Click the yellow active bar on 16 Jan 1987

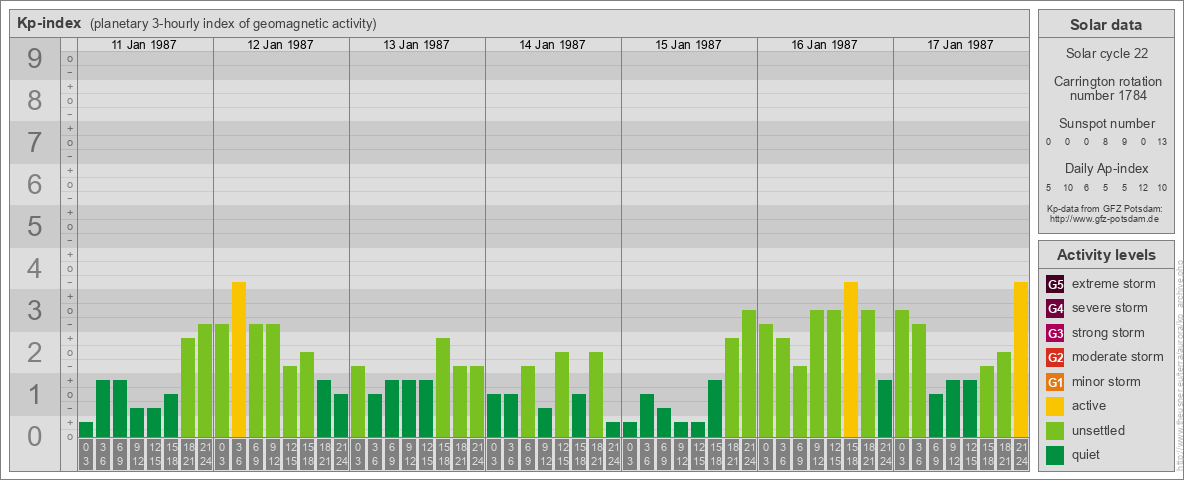850,359
